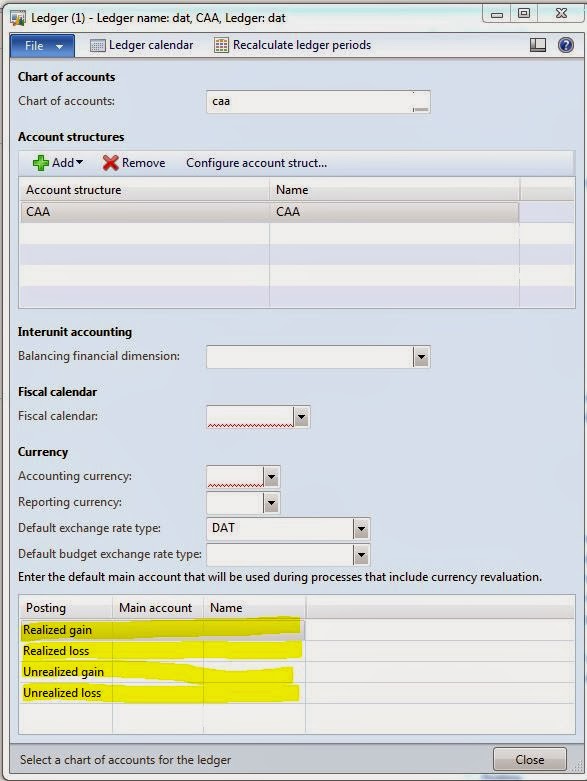The image size is (587, 781).
Task: Select the CAA name cell
Action: pos(394,212)
